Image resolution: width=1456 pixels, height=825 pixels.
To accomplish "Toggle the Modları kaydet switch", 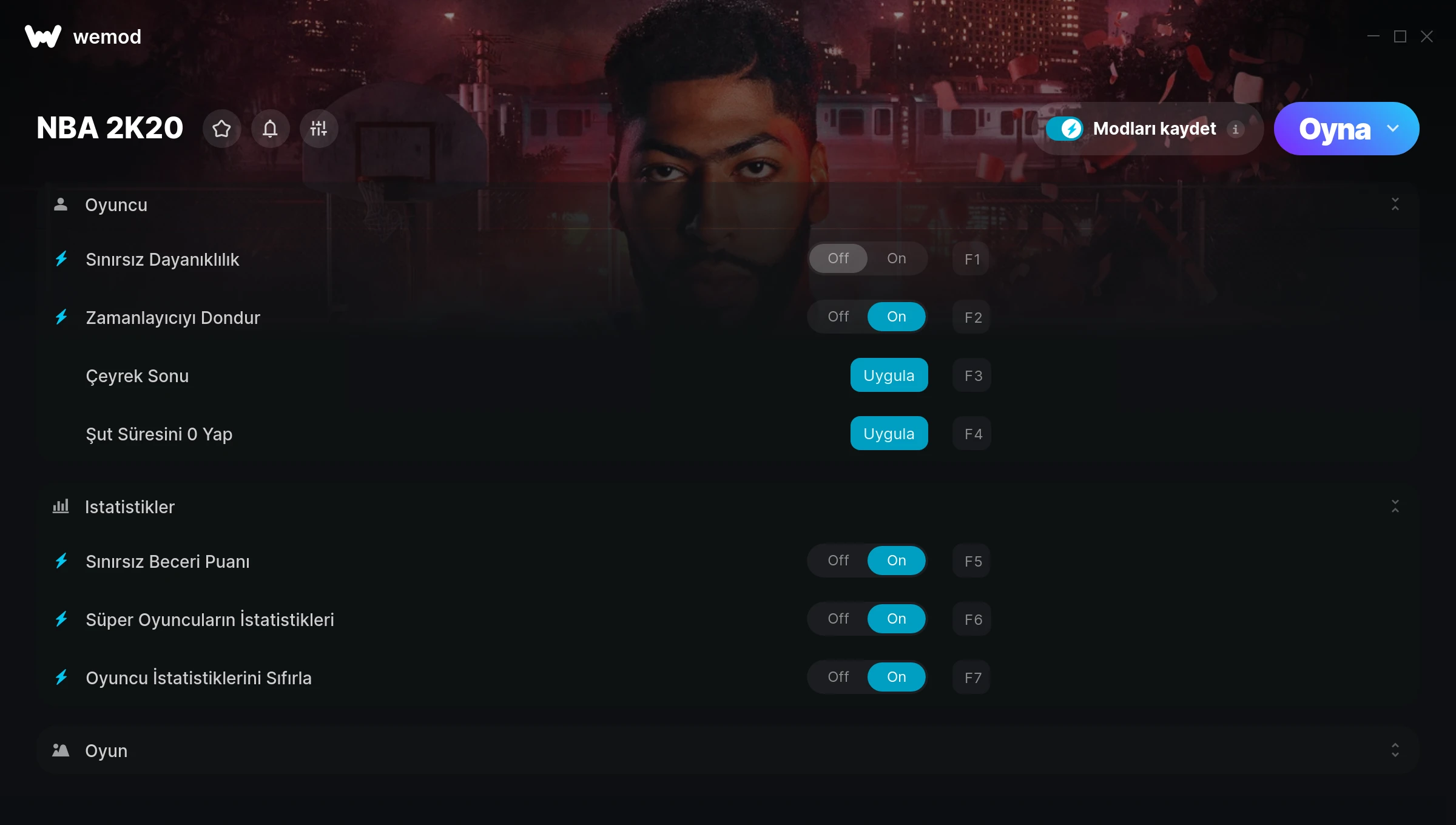I will coord(1065,129).
